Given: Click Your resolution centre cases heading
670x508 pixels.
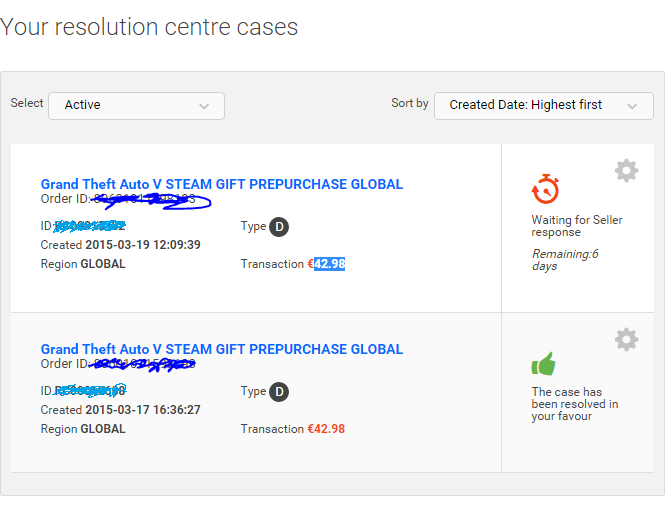Looking at the screenshot, I should pos(149,27).
